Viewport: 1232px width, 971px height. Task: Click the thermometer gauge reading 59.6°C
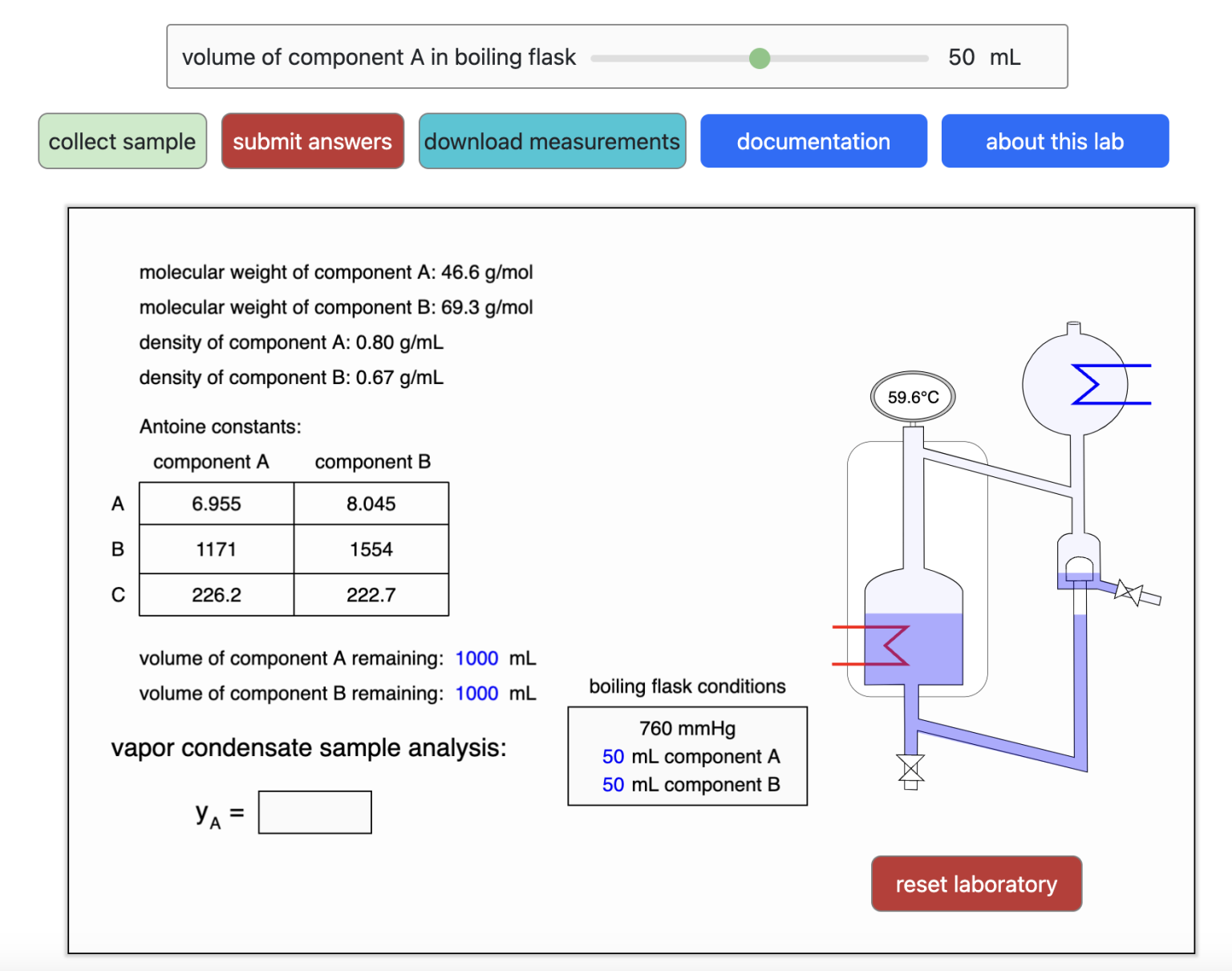[913, 397]
